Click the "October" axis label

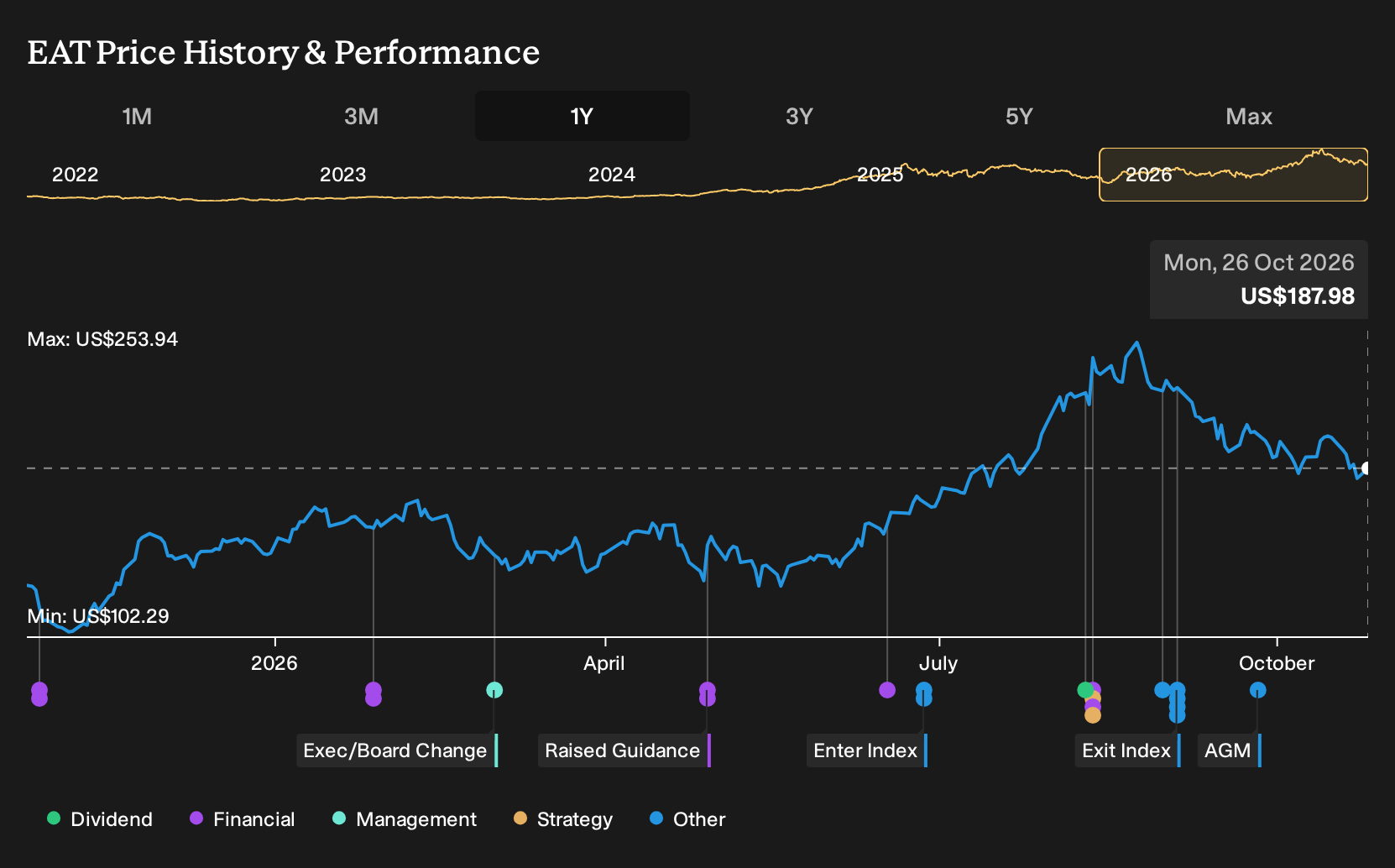[x=1277, y=663]
